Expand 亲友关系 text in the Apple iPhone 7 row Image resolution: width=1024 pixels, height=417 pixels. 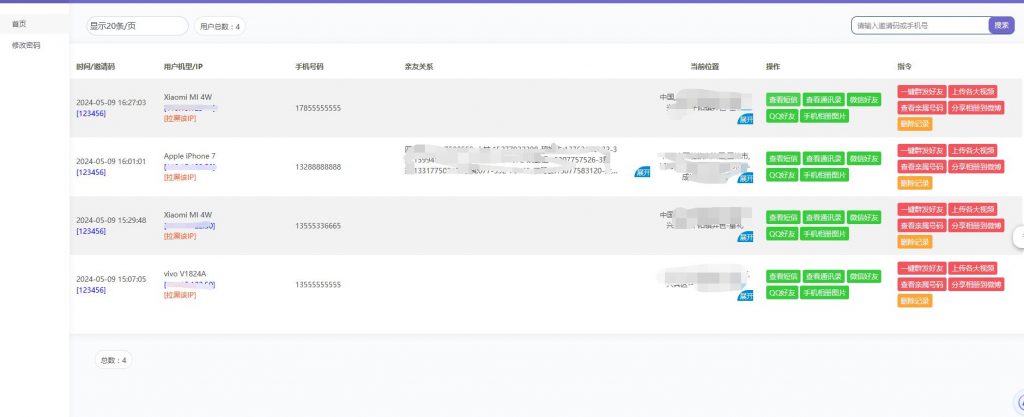point(641,171)
